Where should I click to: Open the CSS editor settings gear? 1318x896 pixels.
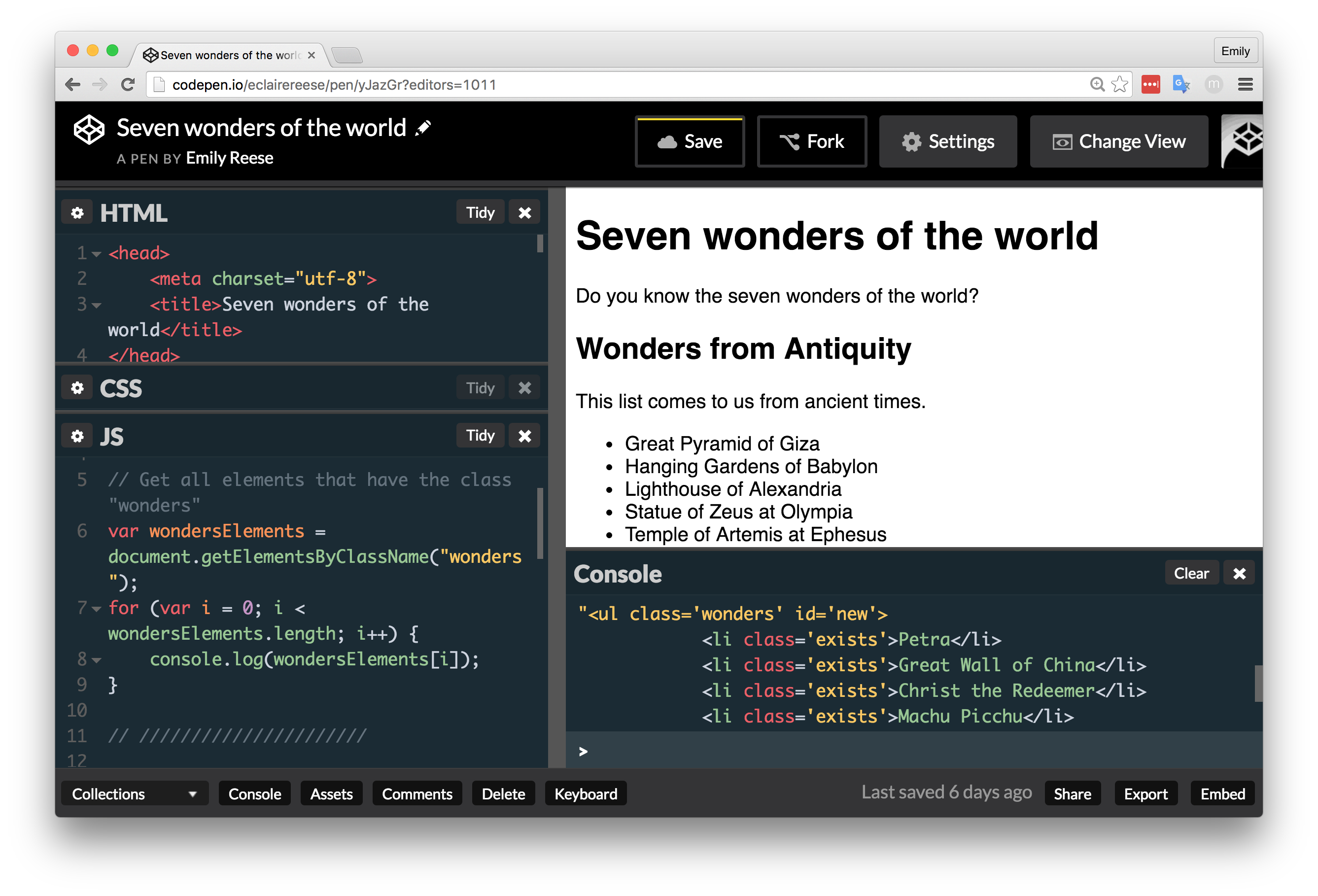point(77,388)
